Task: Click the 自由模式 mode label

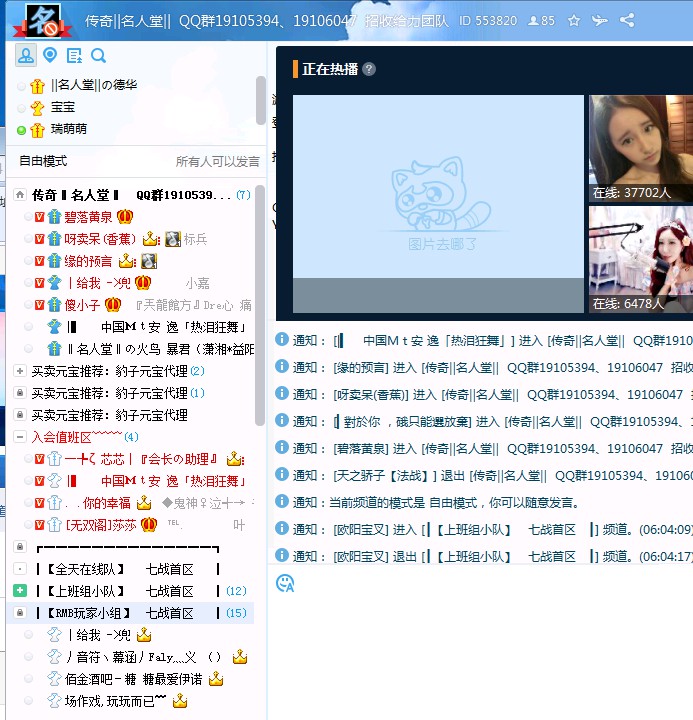Action: coord(43,161)
